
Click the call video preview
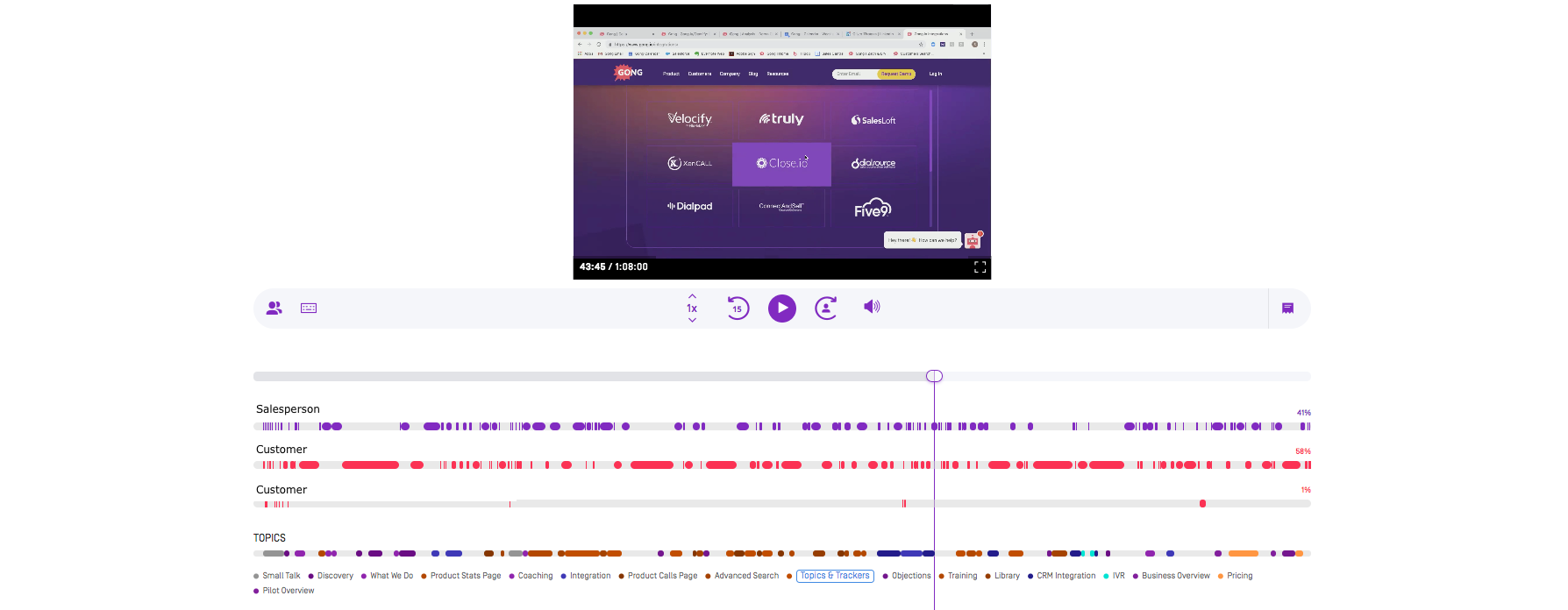(782, 142)
